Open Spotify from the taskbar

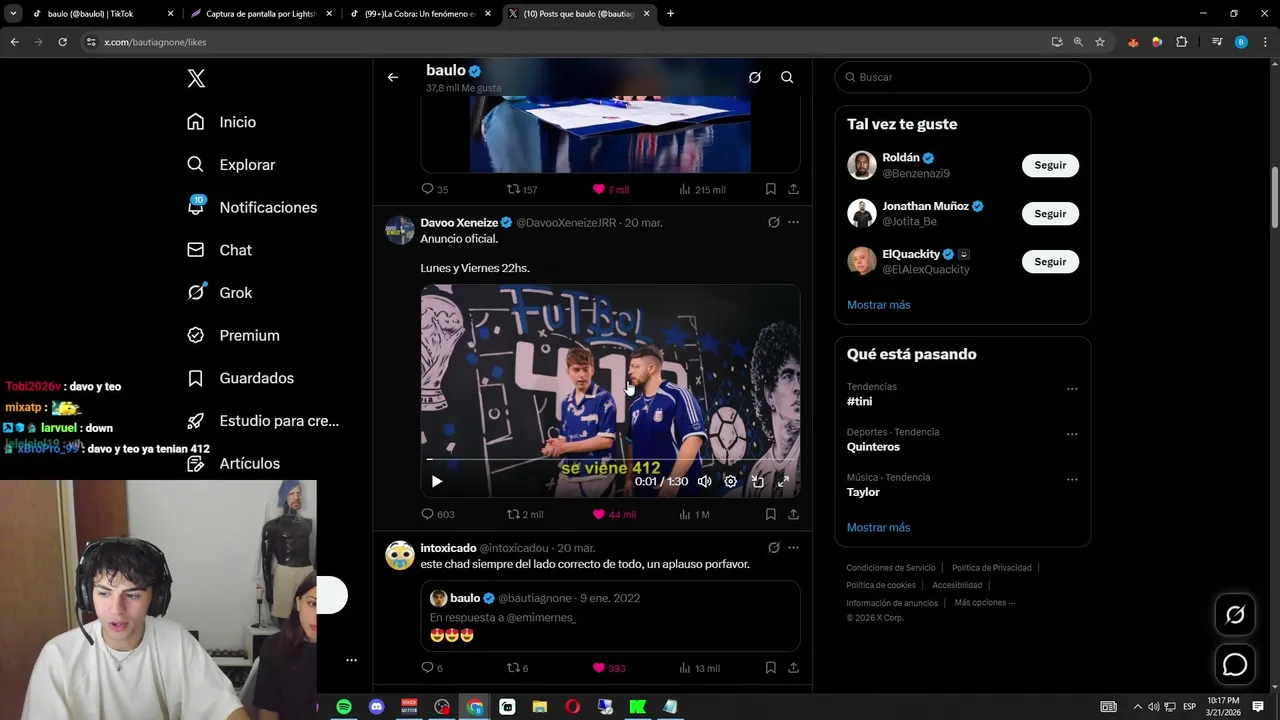pos(343,706)
